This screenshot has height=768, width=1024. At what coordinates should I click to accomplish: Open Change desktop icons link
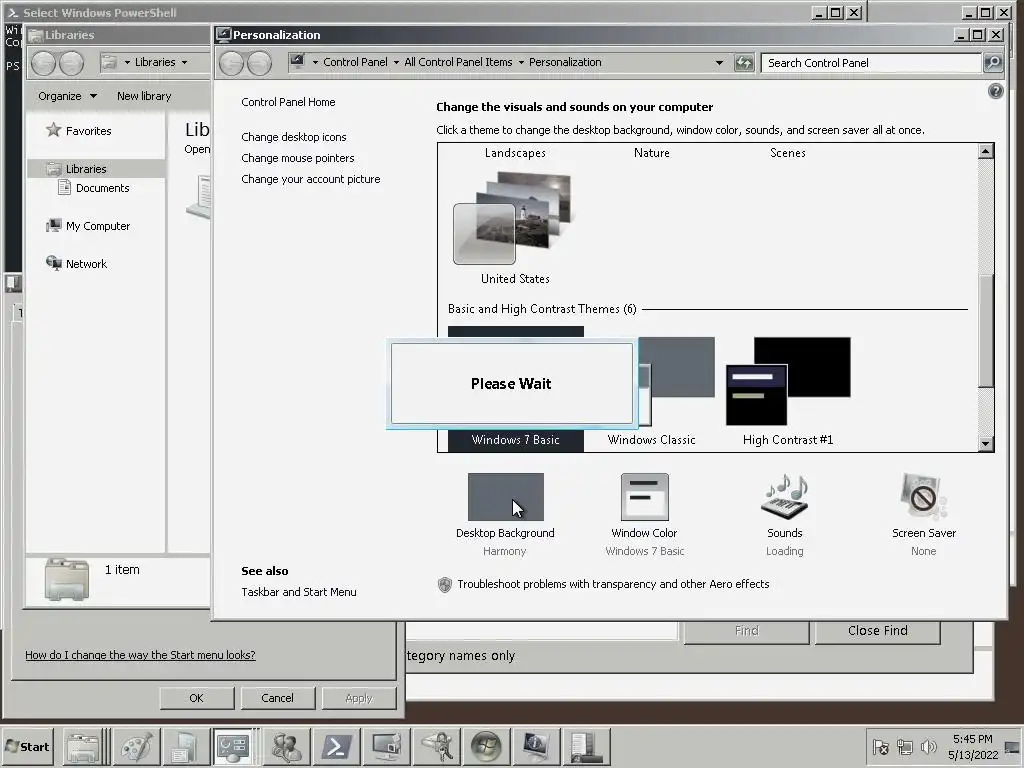click(294, 137)
